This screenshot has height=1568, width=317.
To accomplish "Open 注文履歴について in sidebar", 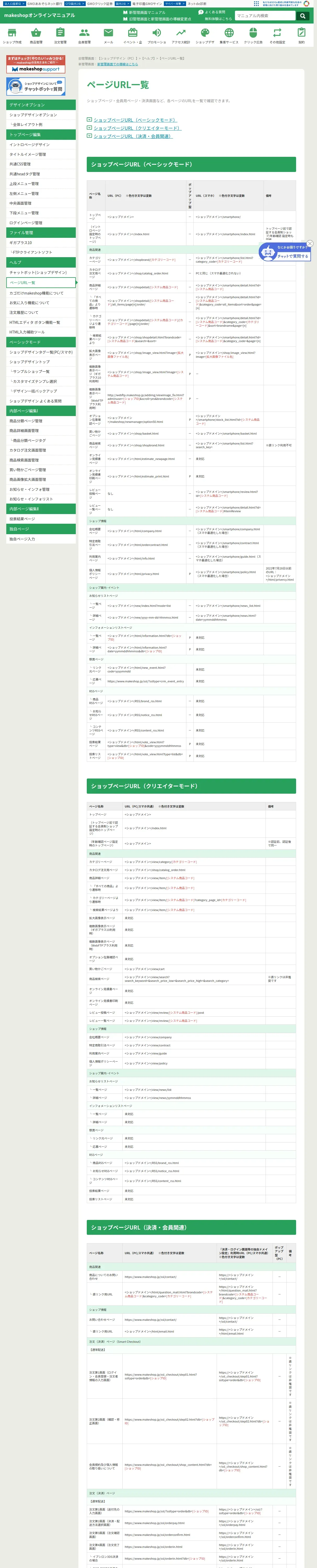I will click(x=41, y=312).
